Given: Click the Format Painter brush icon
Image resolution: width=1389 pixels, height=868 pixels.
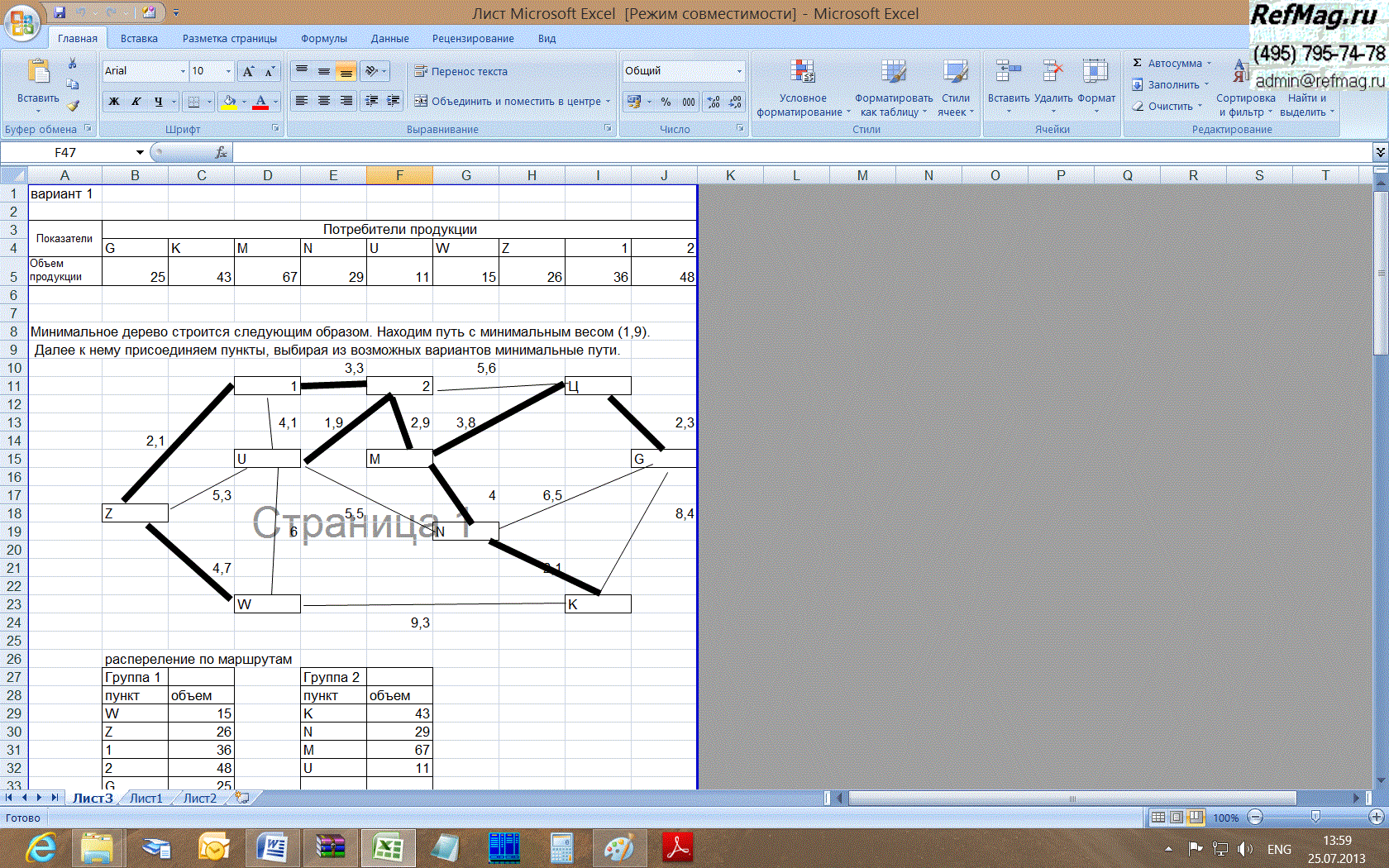Looking at the screenshot, I should (73, 106).
